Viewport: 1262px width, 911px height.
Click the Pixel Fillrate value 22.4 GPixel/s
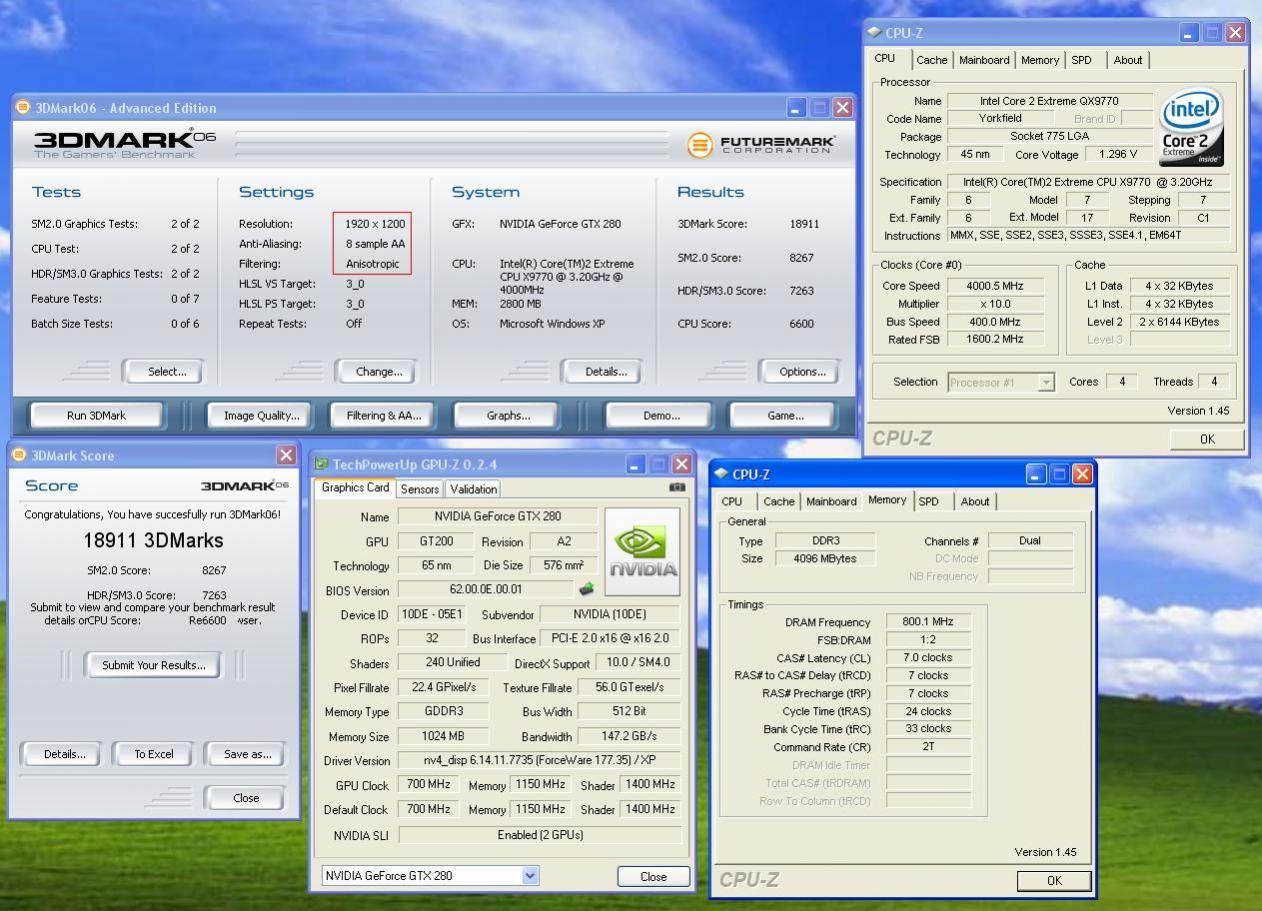click(443, 688)
